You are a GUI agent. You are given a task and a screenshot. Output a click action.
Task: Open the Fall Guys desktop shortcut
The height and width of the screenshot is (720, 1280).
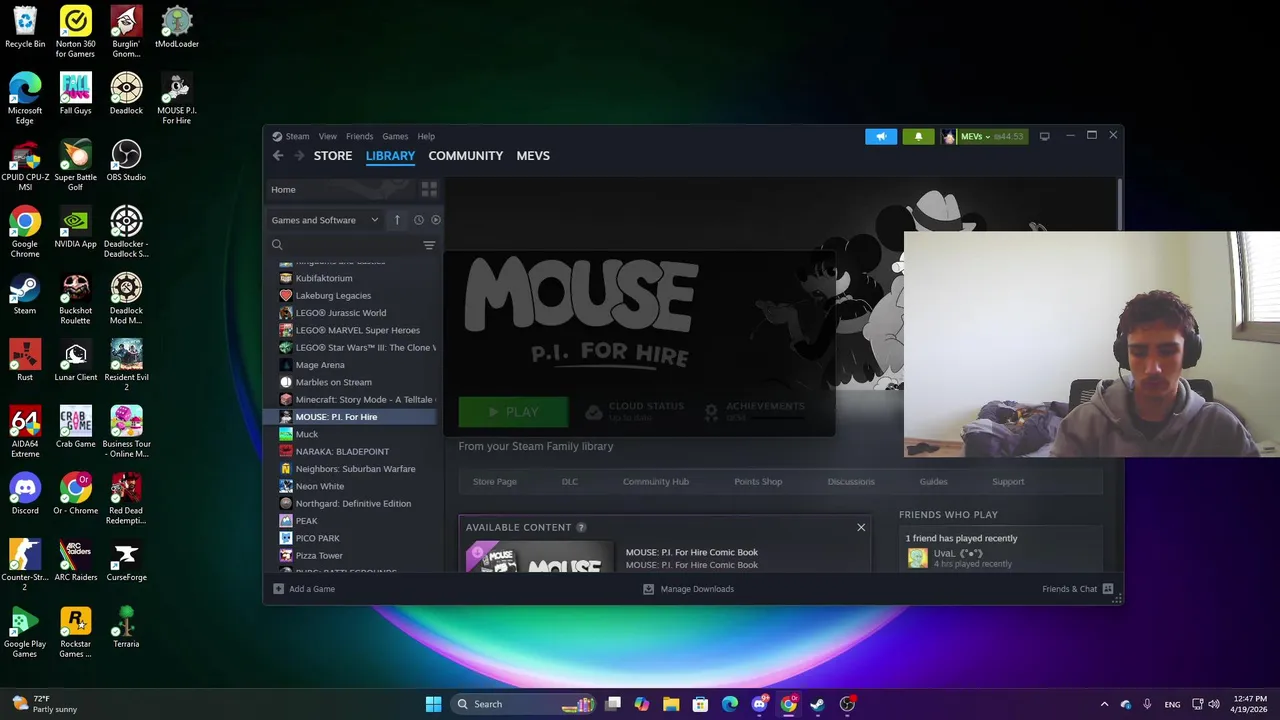76,94
